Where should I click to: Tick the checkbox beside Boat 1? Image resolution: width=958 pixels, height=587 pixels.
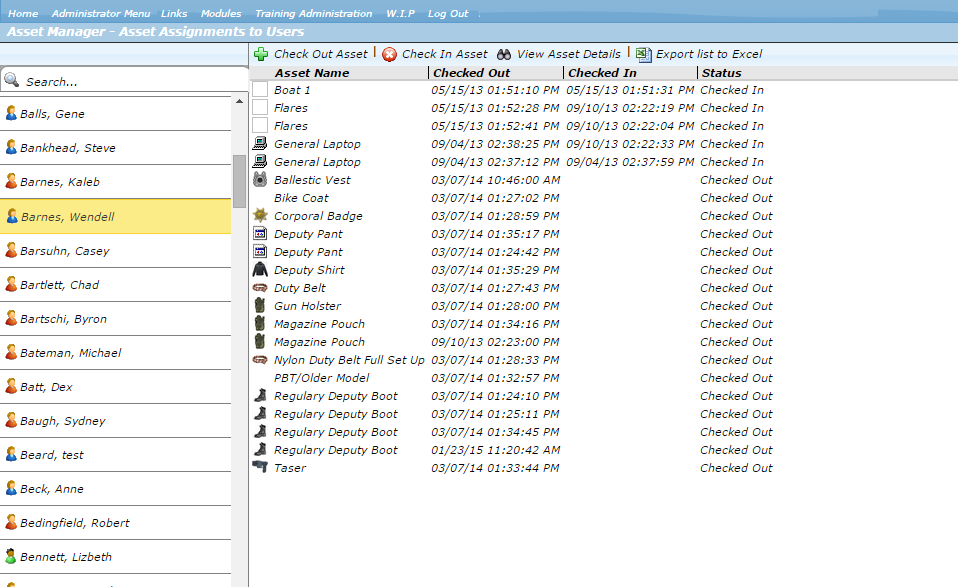[x=260, y=90]
